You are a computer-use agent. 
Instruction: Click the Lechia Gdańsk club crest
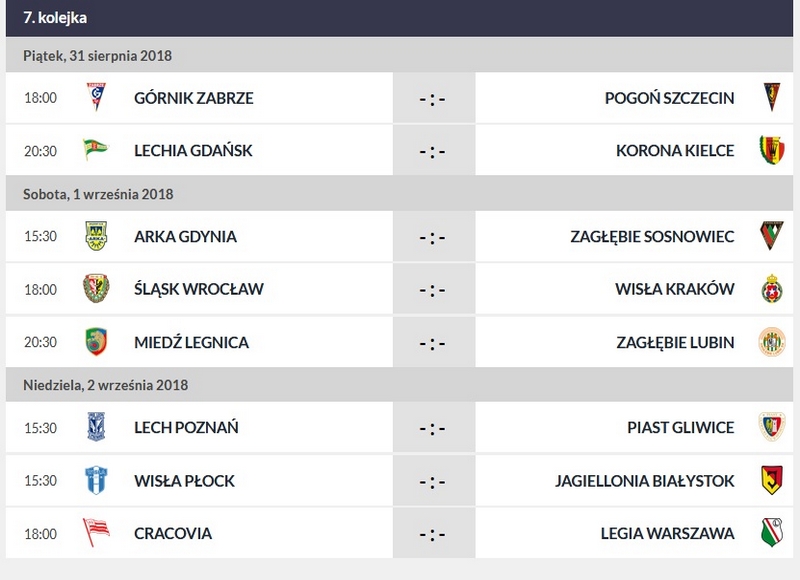tap(96, 151)
